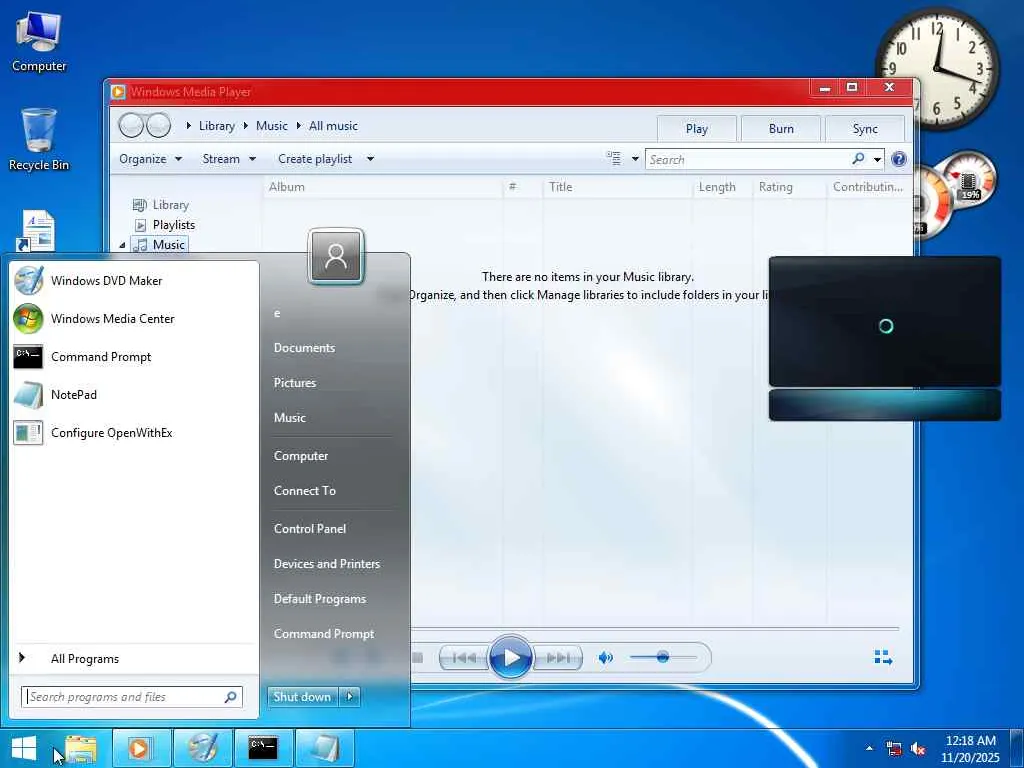This screenshot has width=1024, height=768.
Task: Switch to Windows Media Player taskbar button
Action: [142, 748]
